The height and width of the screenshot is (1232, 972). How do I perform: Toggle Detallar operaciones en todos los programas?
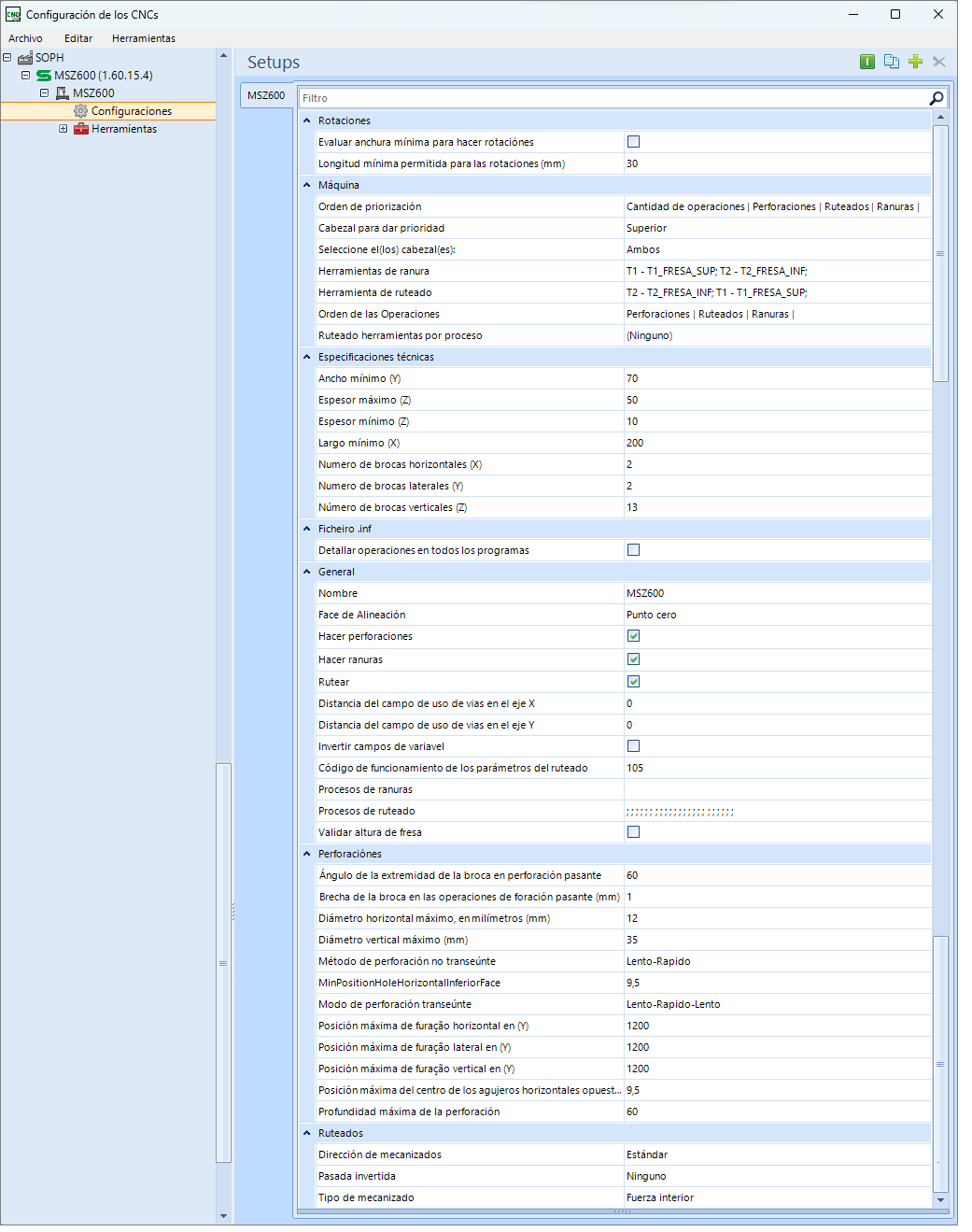tap(633, 550)
